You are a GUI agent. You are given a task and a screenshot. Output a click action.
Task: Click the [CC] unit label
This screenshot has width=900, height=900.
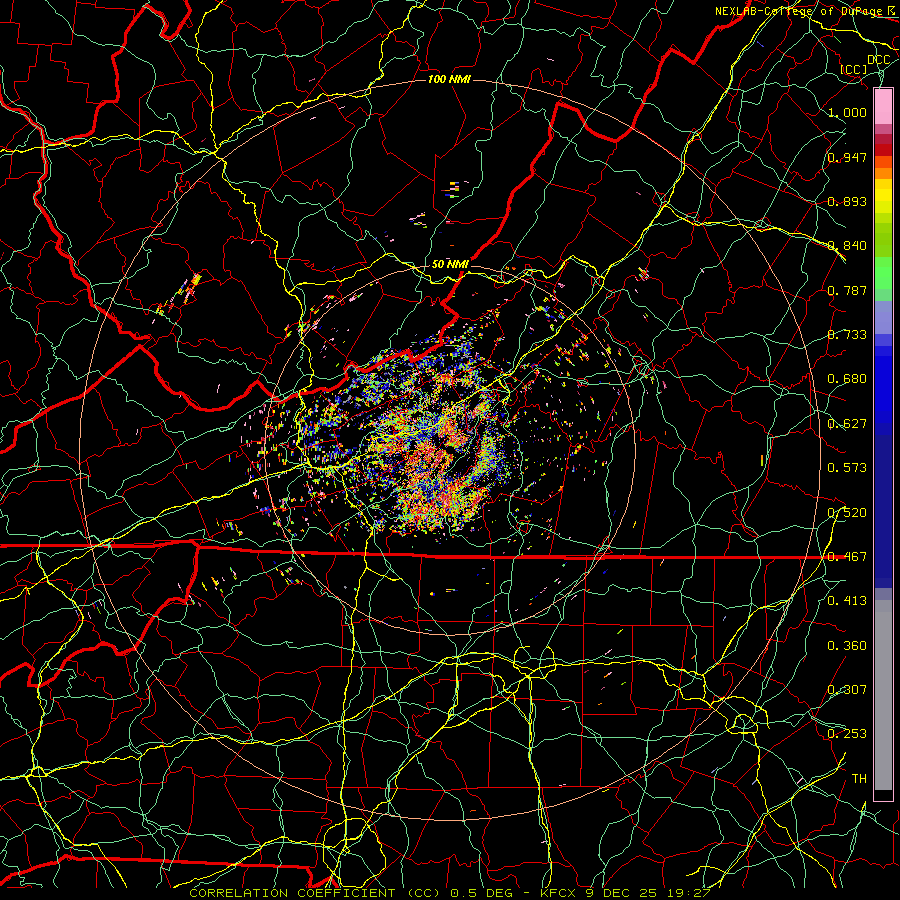854,69
